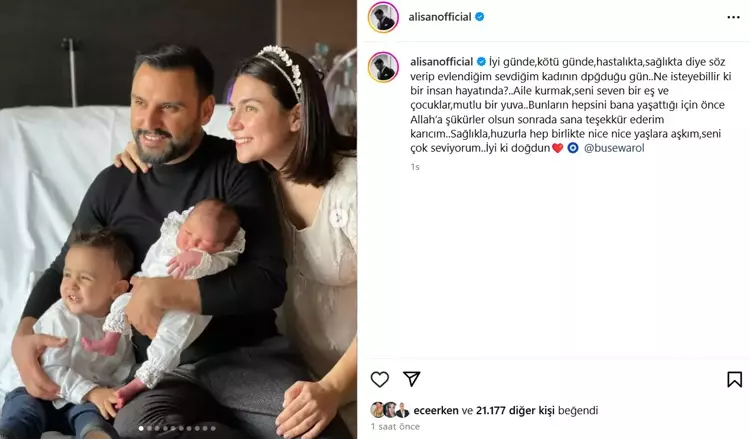Open alisanofficial username in the caption
Screen dimensions: 750x439
coord(441,62)
